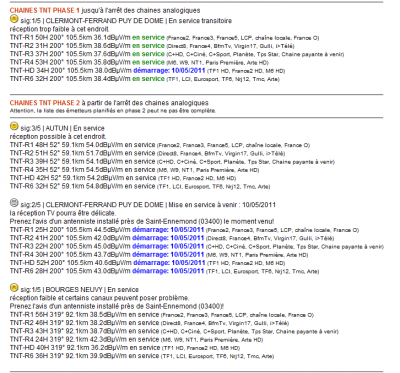The image size is (400, 373).
Task: Click the TNT-R4 30H 'démarrage: 10/05/2011' text
Action: click(x=168, y=255)
